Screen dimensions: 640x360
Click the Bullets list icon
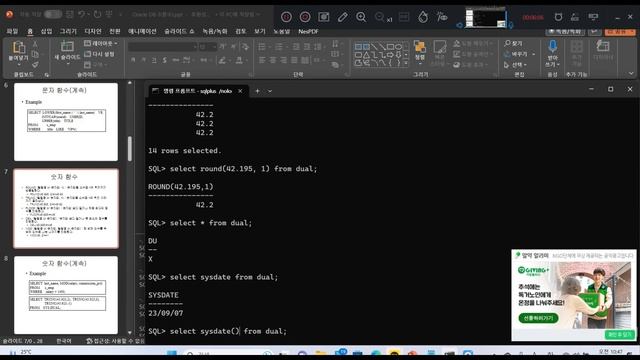(x=262, y=47)
